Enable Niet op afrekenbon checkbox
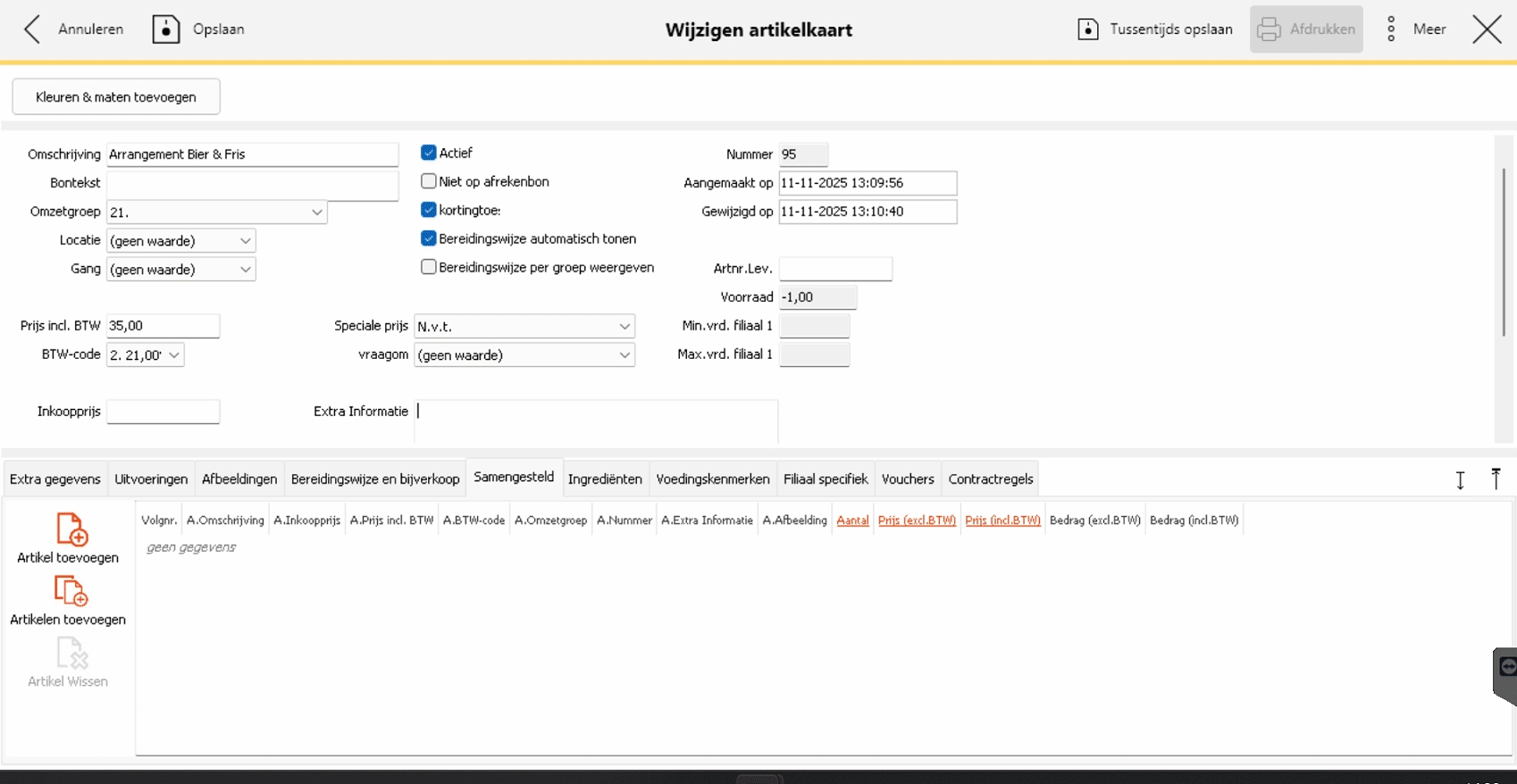Screen dimensions: 1517x784 pos(429,181)
